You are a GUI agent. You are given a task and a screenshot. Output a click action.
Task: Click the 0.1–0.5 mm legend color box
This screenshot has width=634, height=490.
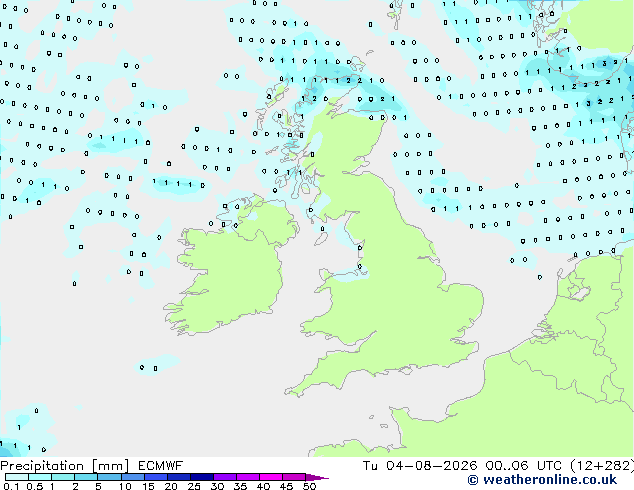click(17, 477)
